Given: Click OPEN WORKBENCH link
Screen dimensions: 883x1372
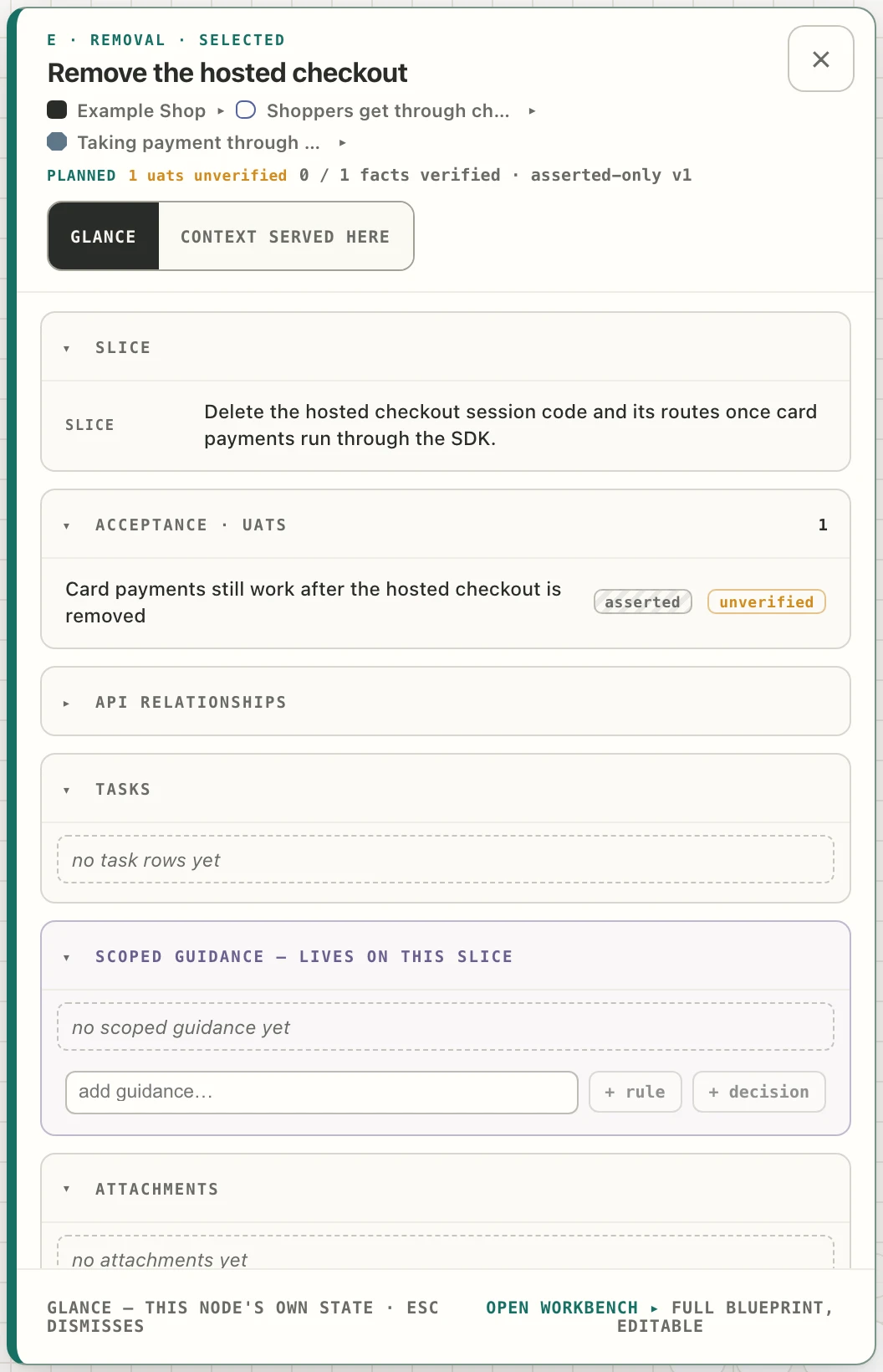Looking at the screenshot, I should click(562, 1307).
